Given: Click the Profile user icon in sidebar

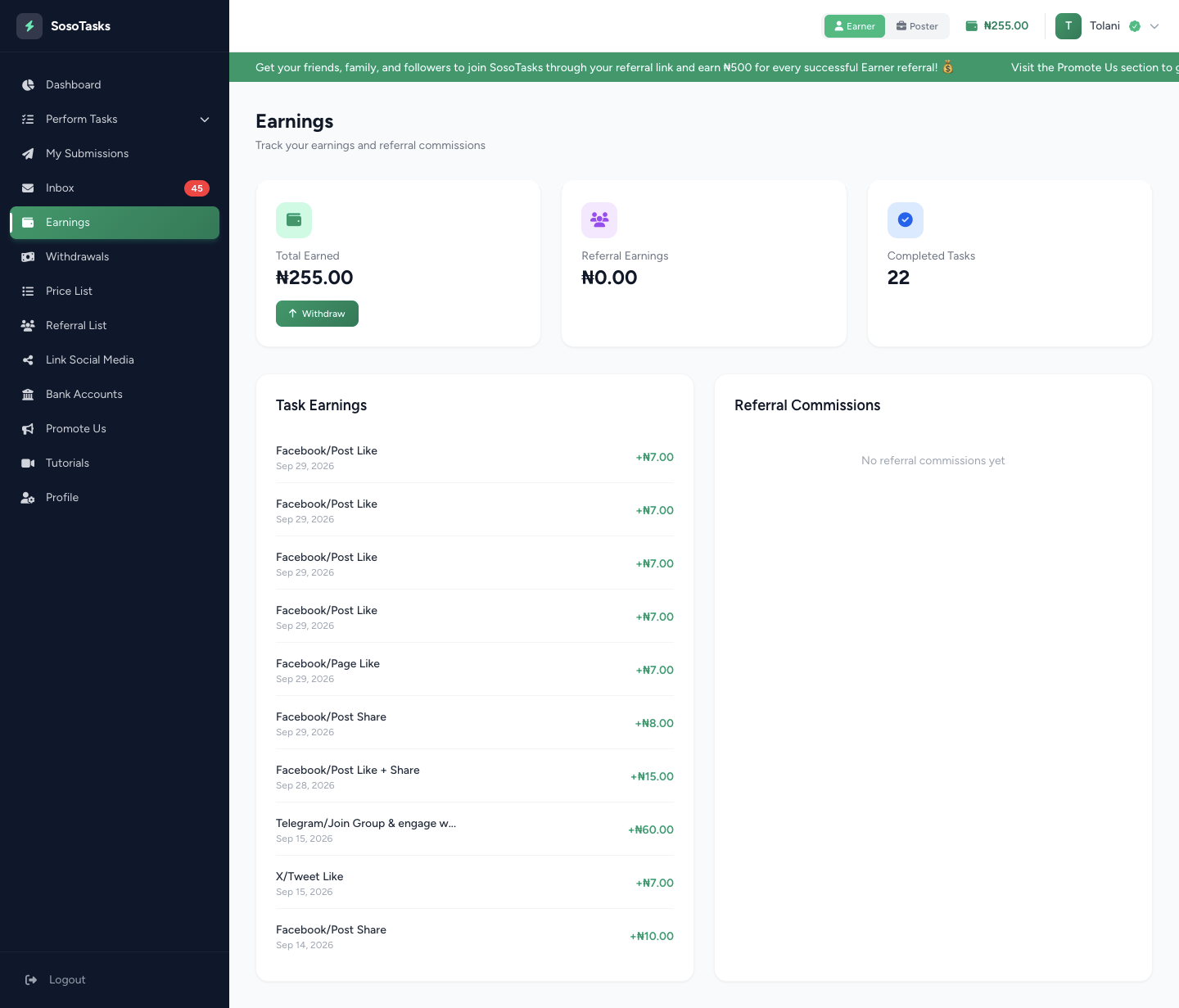Looking at the screenshot, I should pyautogui.click(x=28, y=498).
